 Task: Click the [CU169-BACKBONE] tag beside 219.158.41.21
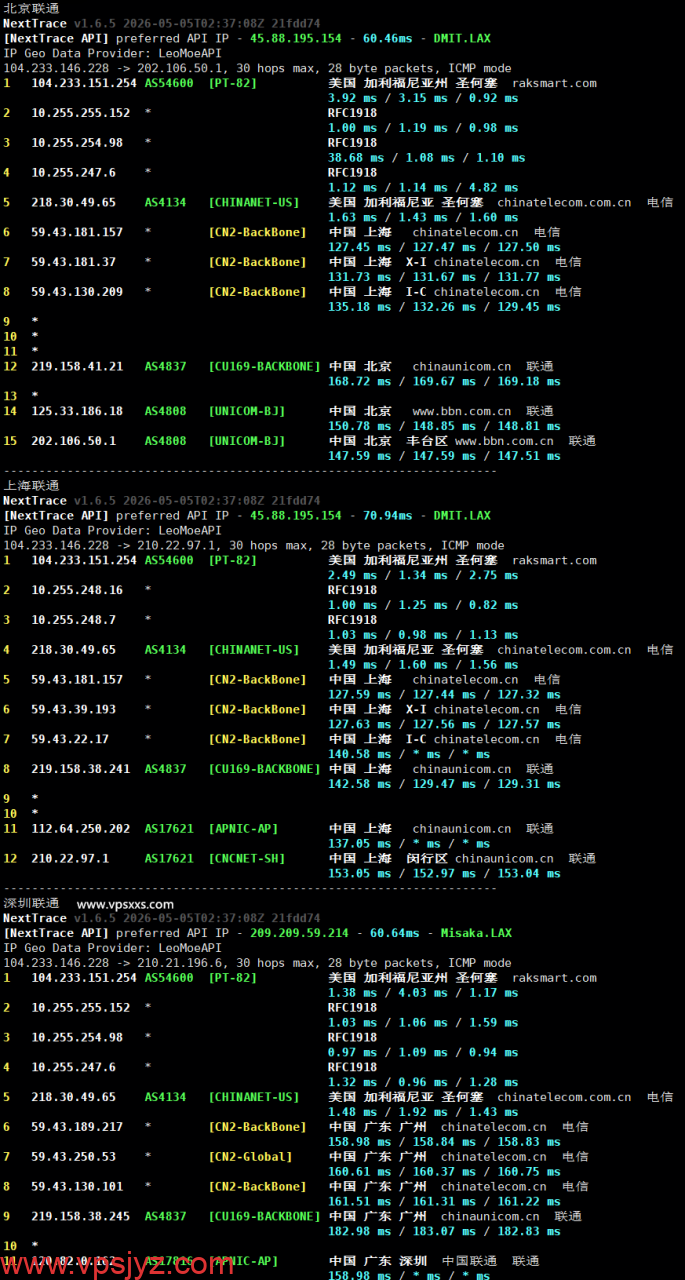(x=265, y=367)
